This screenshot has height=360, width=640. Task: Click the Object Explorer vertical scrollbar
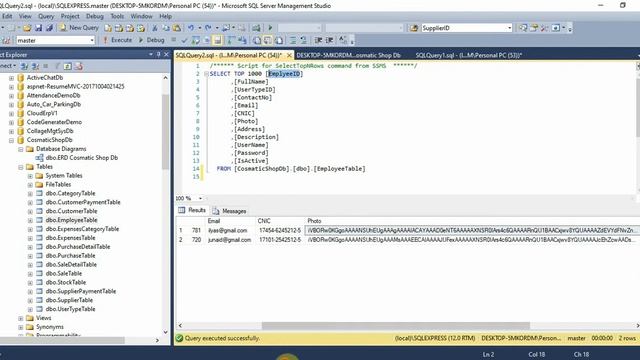(x=165, y=132)
